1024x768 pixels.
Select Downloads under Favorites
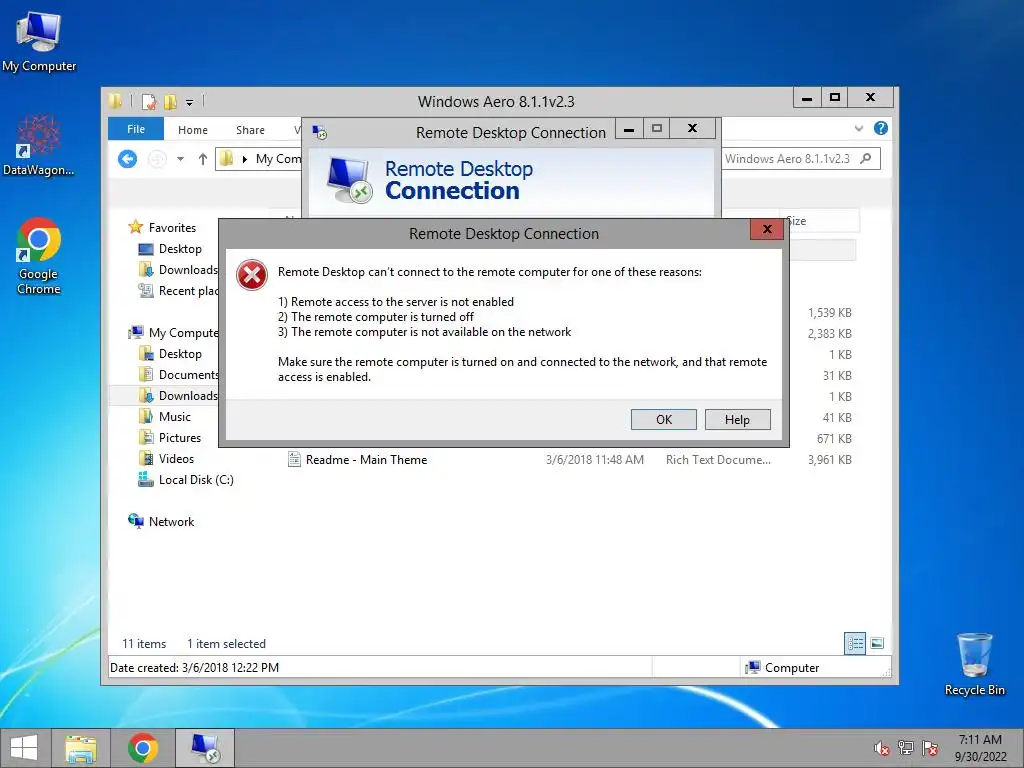coord(178,270)
